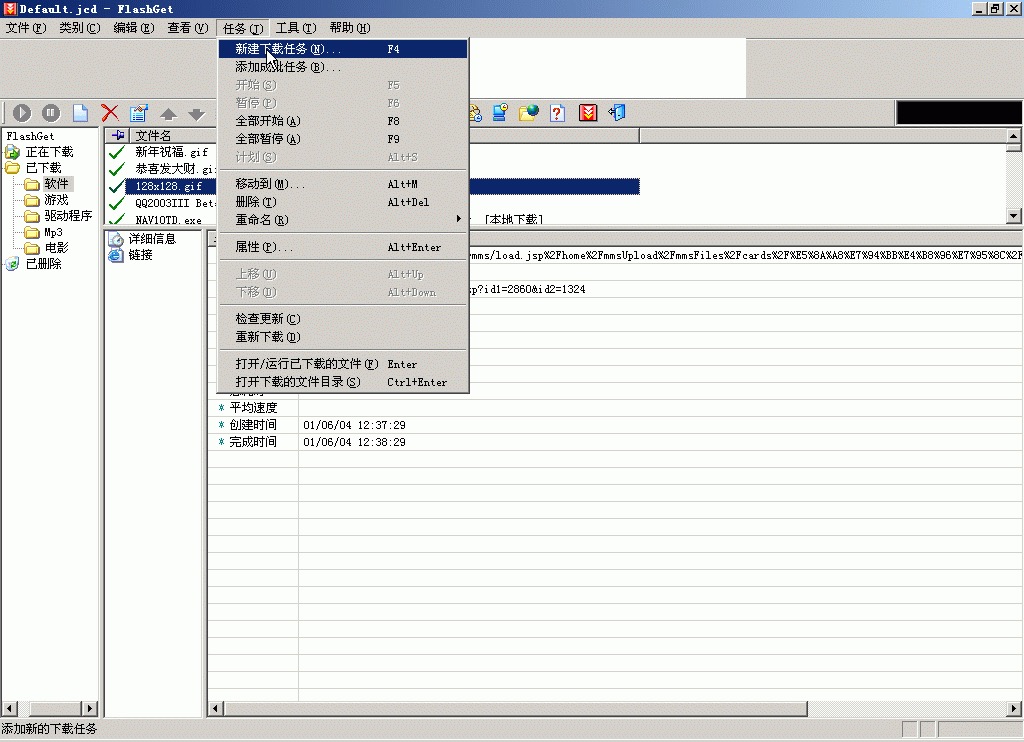Click file list scrollbar up arrow
Screen dimensions: 1024x742
tap(1014, 136)
